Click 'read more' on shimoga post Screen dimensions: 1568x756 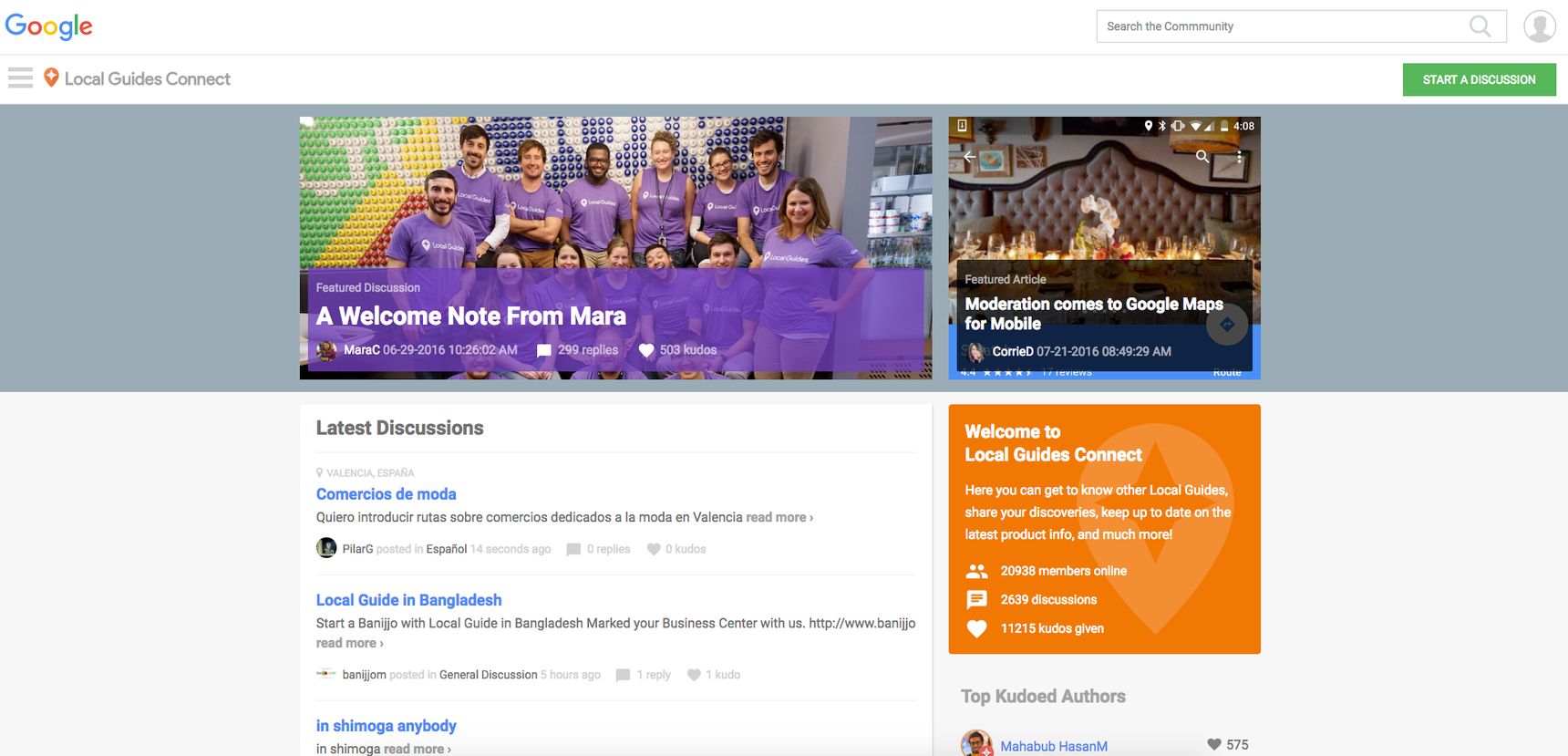(417, 749)
